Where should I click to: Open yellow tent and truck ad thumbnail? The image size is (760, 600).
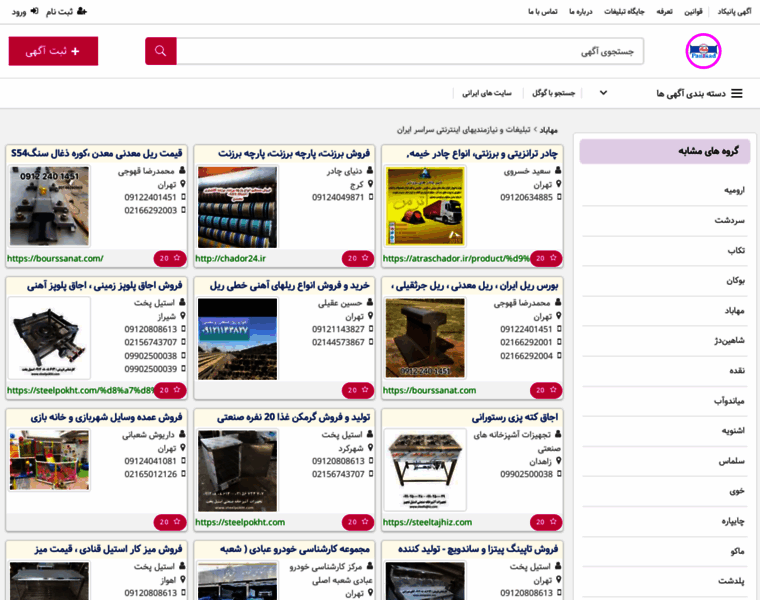point(425,206)
